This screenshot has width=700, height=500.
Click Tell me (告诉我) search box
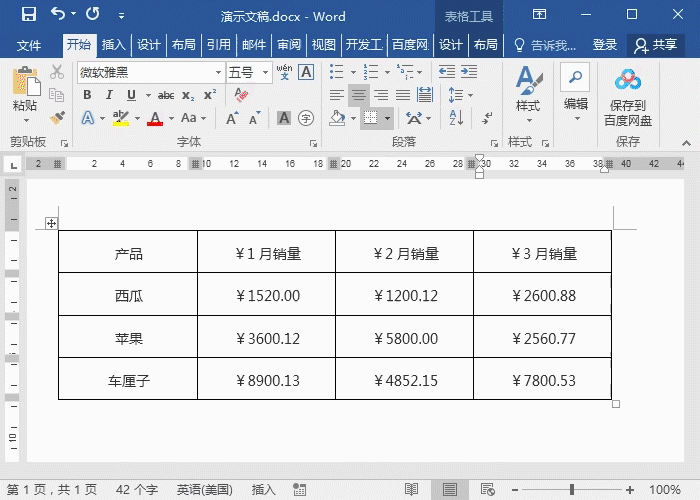pyautogui.click(x=546, y=45)
